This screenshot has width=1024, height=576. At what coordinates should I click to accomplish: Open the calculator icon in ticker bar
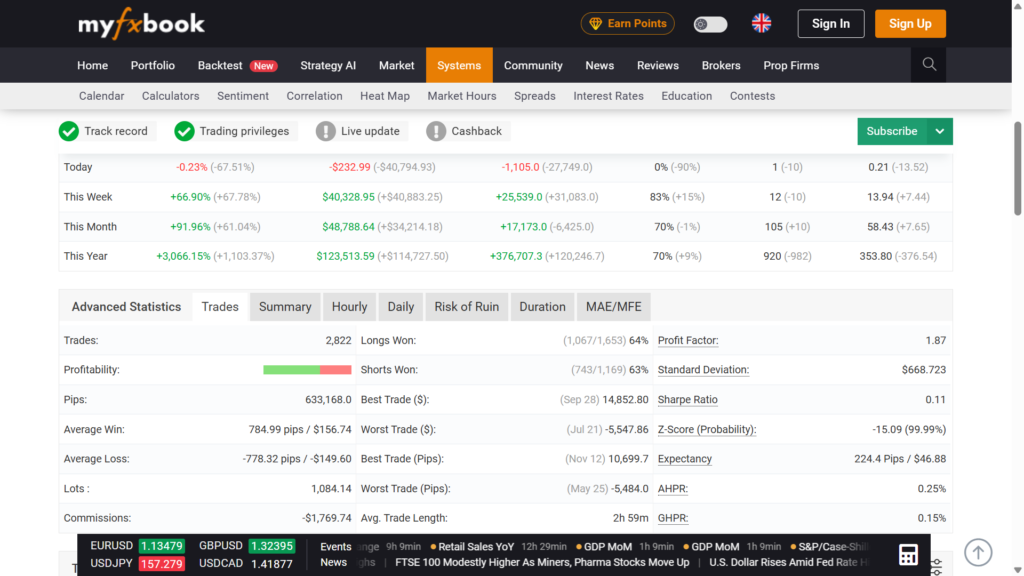click(x=908, y=555)
